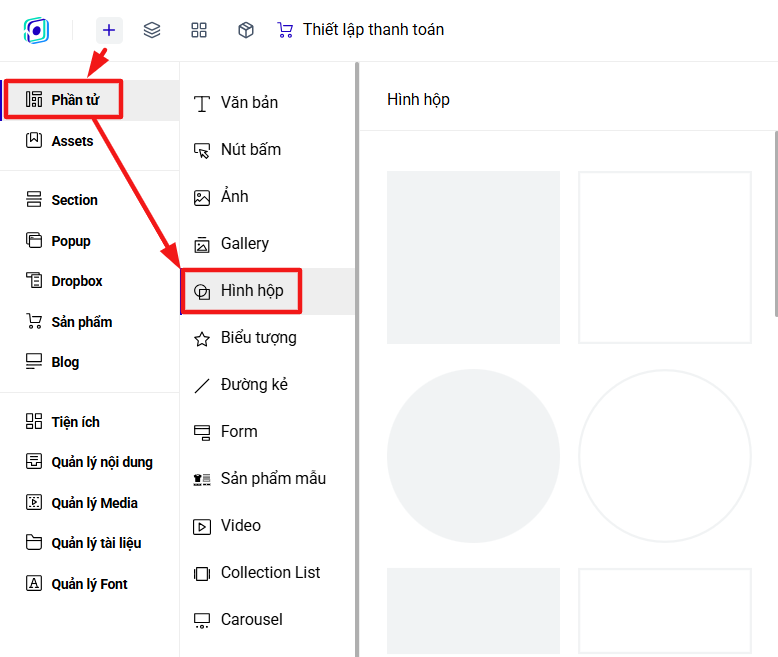Open Sản phẩm category
The height and width of the screenshot is (657, 778).
point(90,322)
